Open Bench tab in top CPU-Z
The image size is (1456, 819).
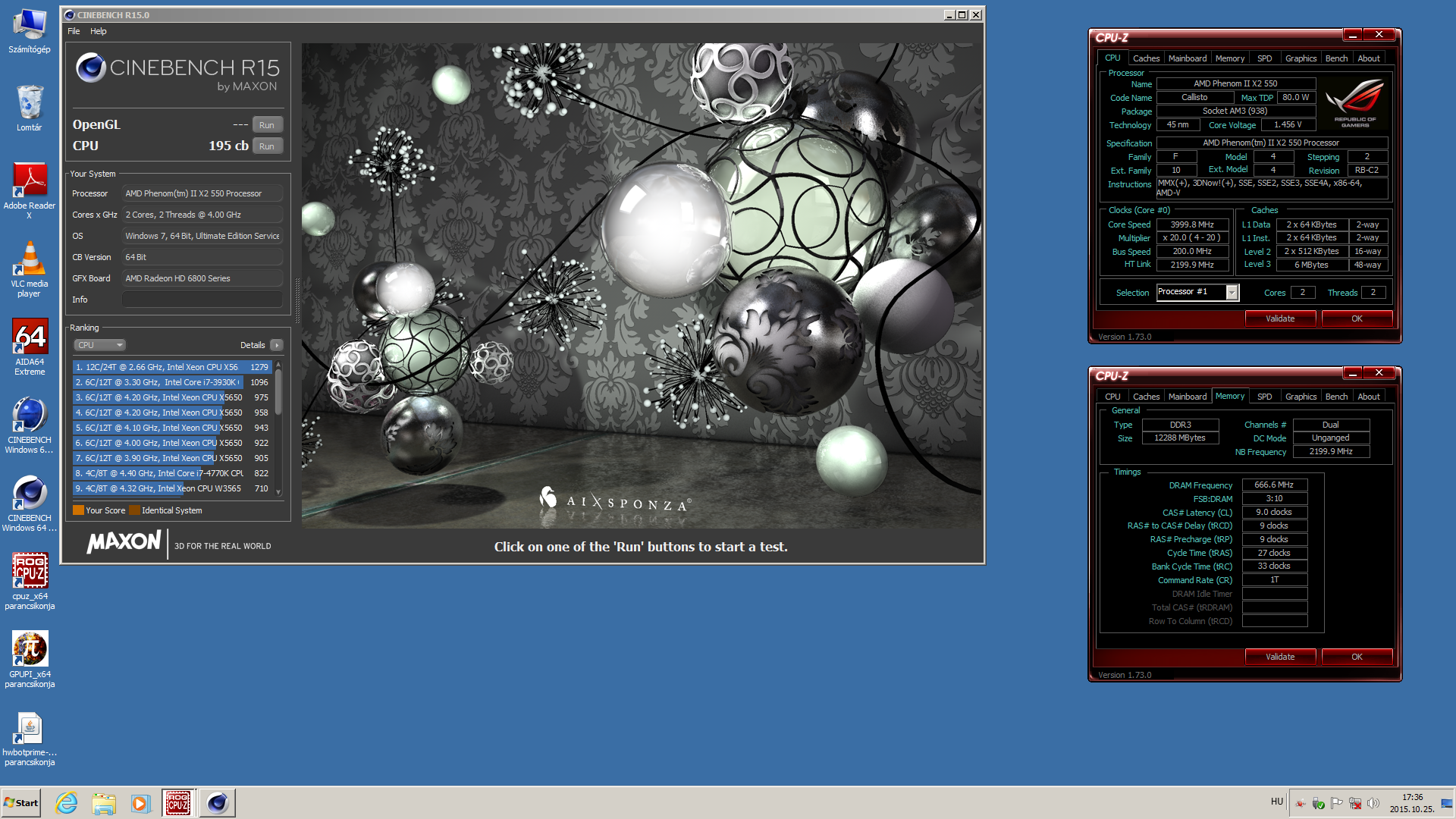click(x=1336, y=58)
